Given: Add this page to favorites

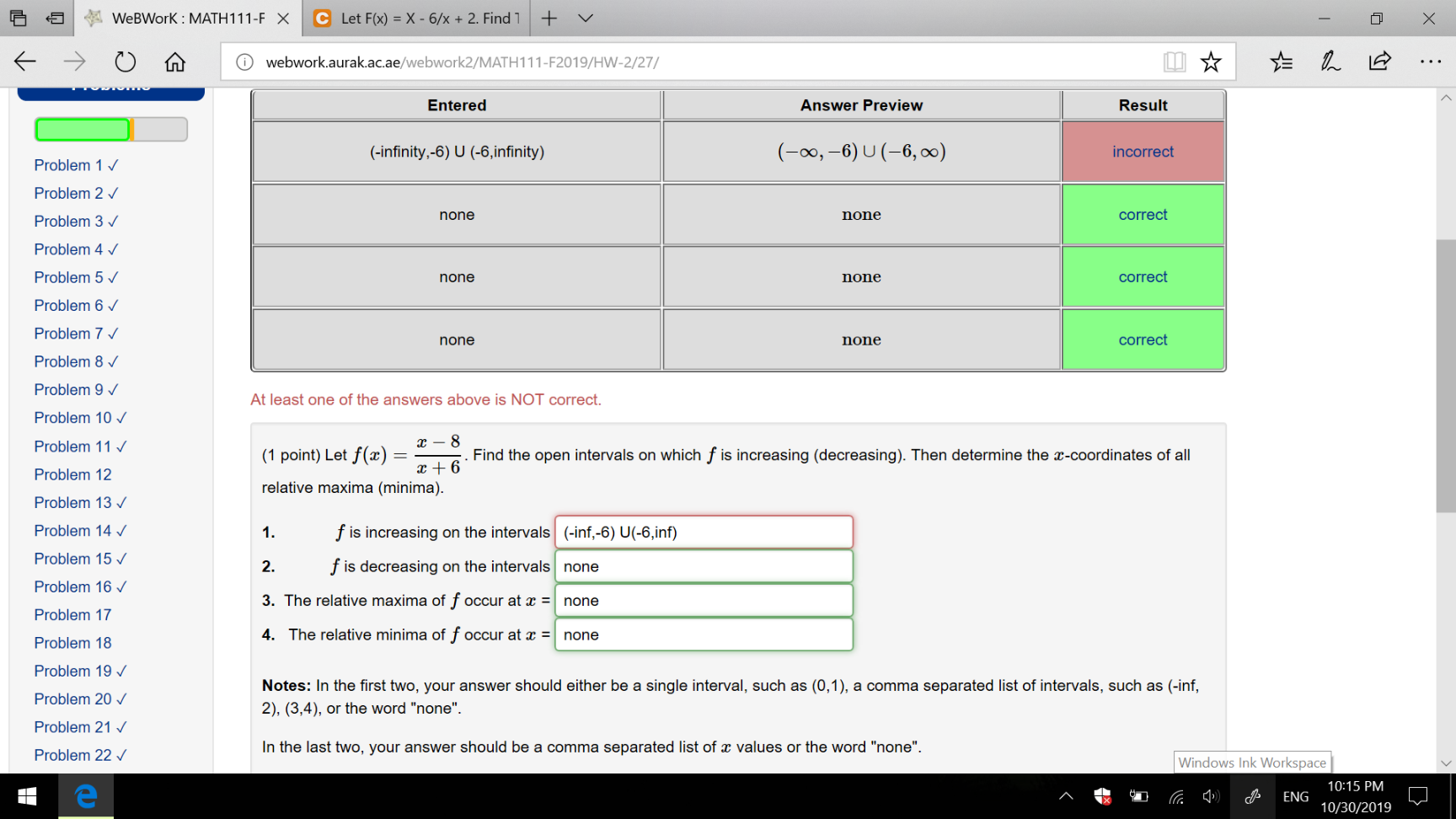Looking at the screenshot, I should (1211, 61).
